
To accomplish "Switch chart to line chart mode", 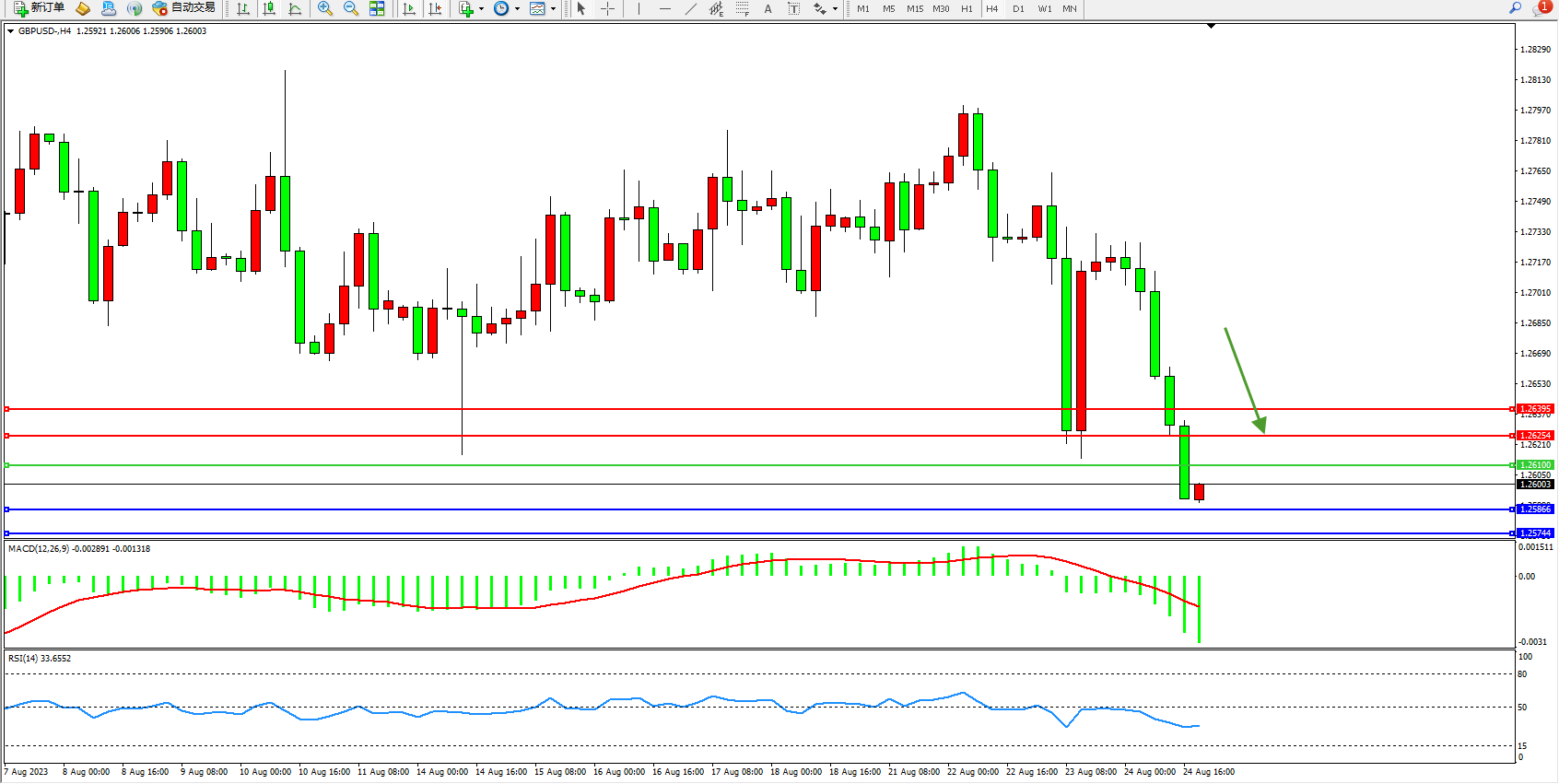I will click(x=295, y=8).
